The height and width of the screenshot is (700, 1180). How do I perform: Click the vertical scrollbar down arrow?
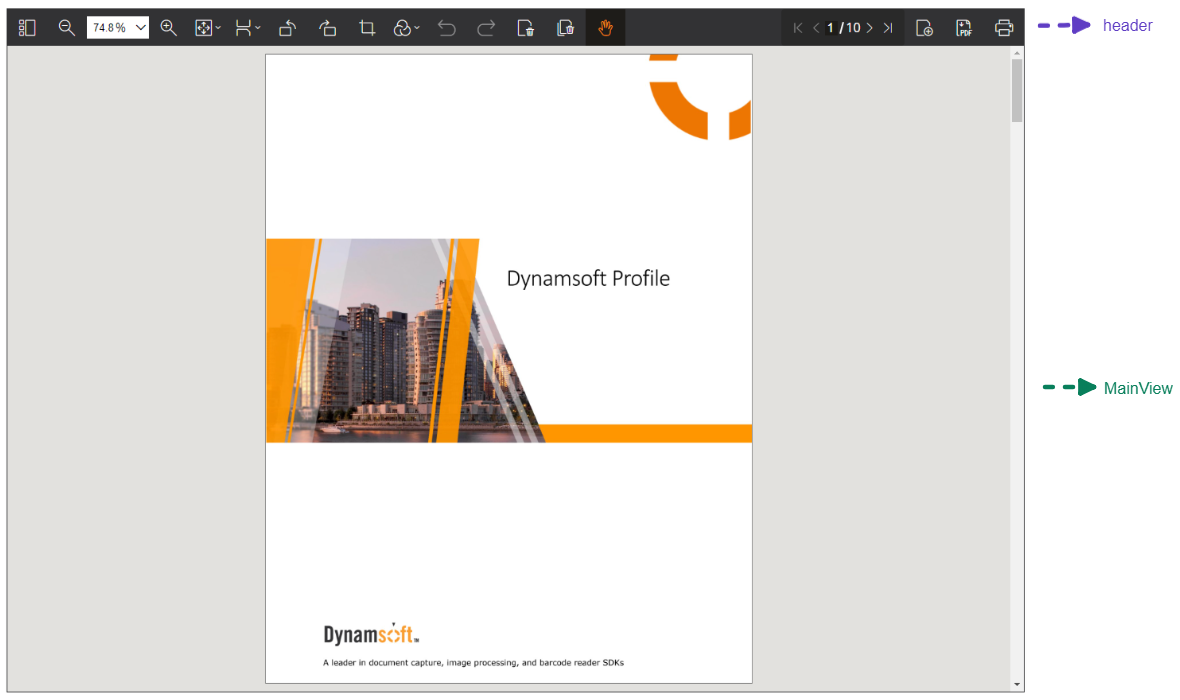tap(1017, 685)
